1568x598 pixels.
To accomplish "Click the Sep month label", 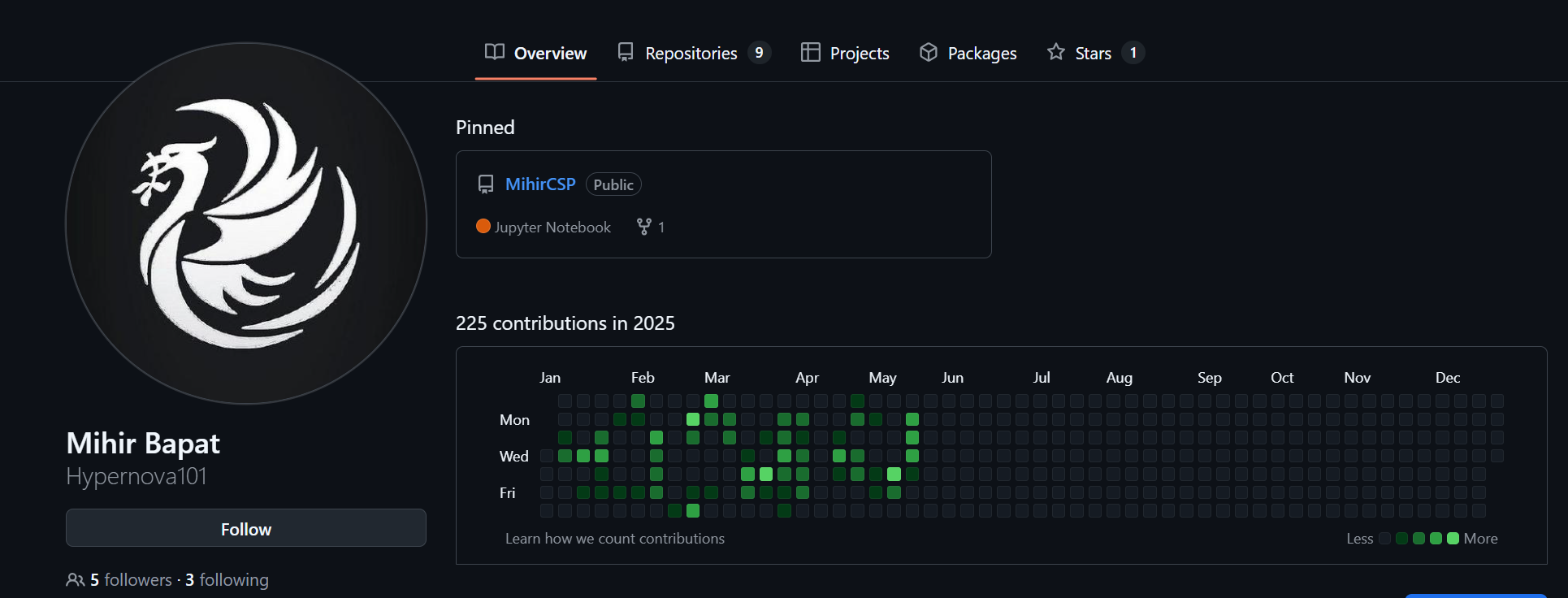I will point(1209,378).
